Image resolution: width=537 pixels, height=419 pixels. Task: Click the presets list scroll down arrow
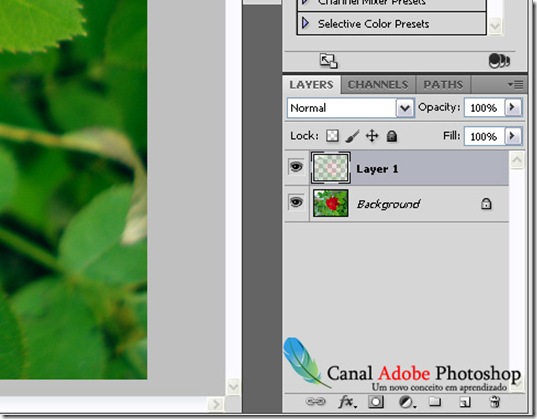tap(495, 26)
